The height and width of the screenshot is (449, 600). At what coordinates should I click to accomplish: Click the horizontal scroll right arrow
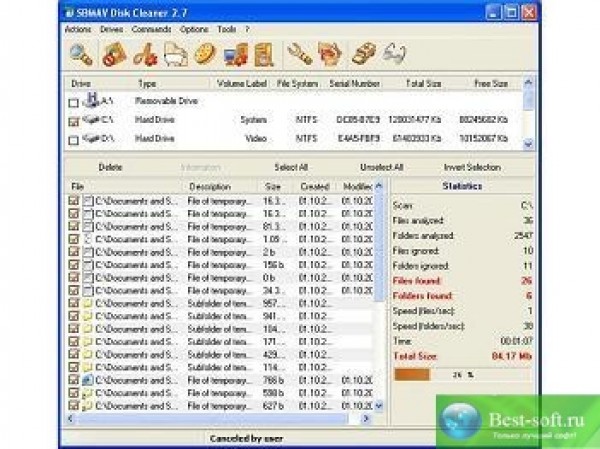click(366, 419)
